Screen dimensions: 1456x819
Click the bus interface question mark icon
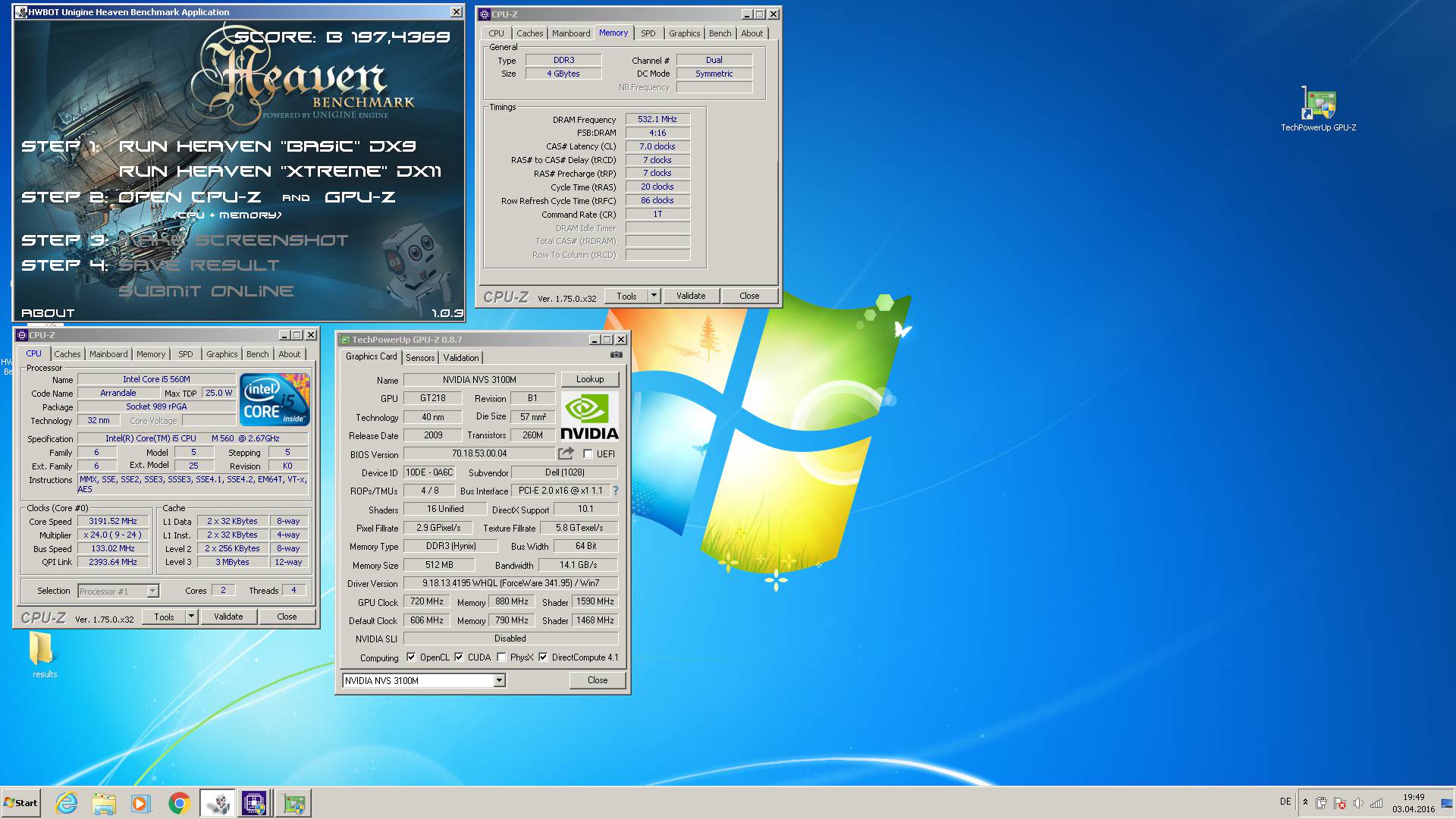click(616, 491)
